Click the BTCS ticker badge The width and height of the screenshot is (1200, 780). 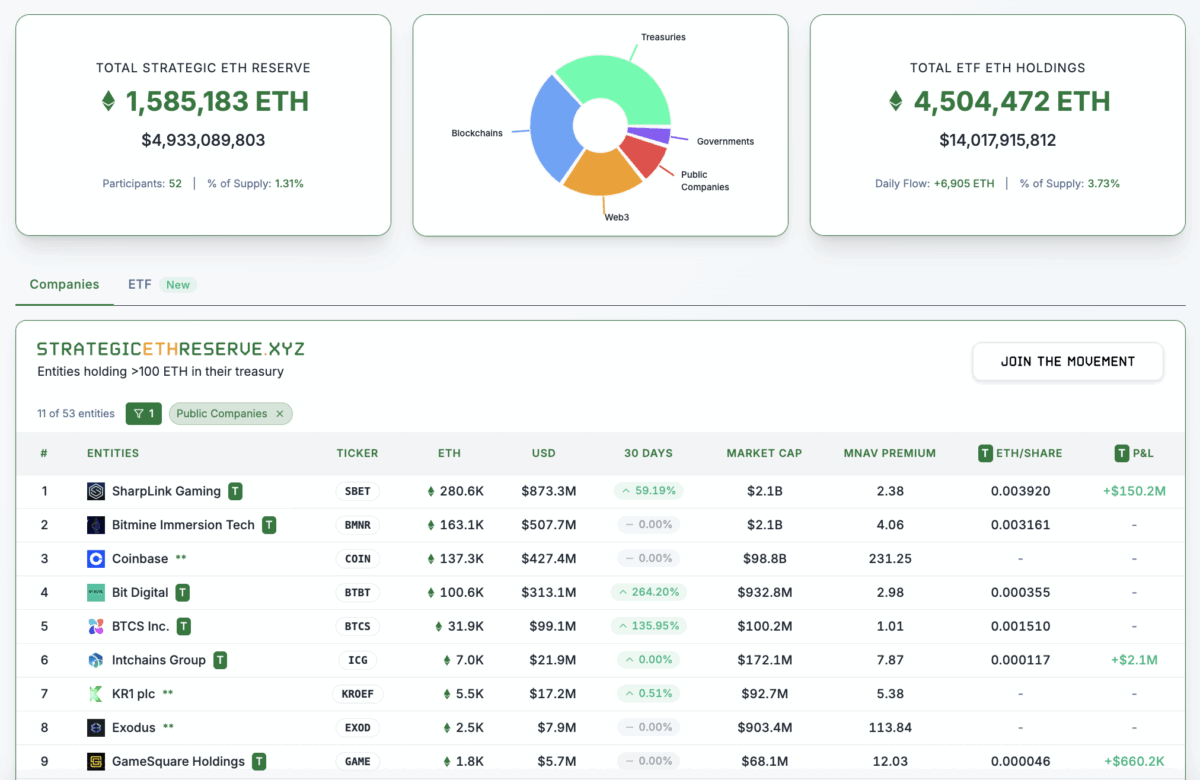click(357, 626)
